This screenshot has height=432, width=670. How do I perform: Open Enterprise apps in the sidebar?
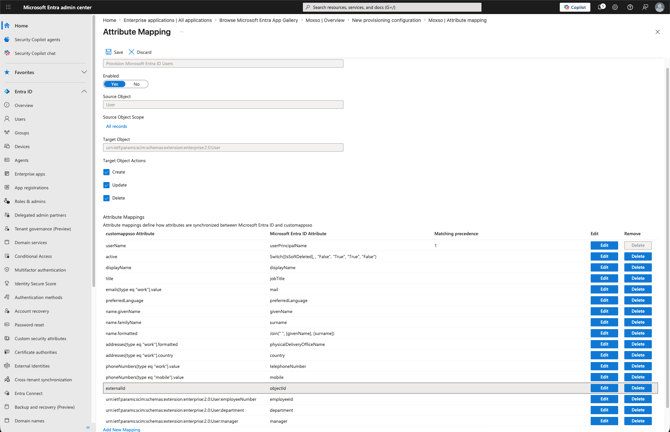click(29, 174)
